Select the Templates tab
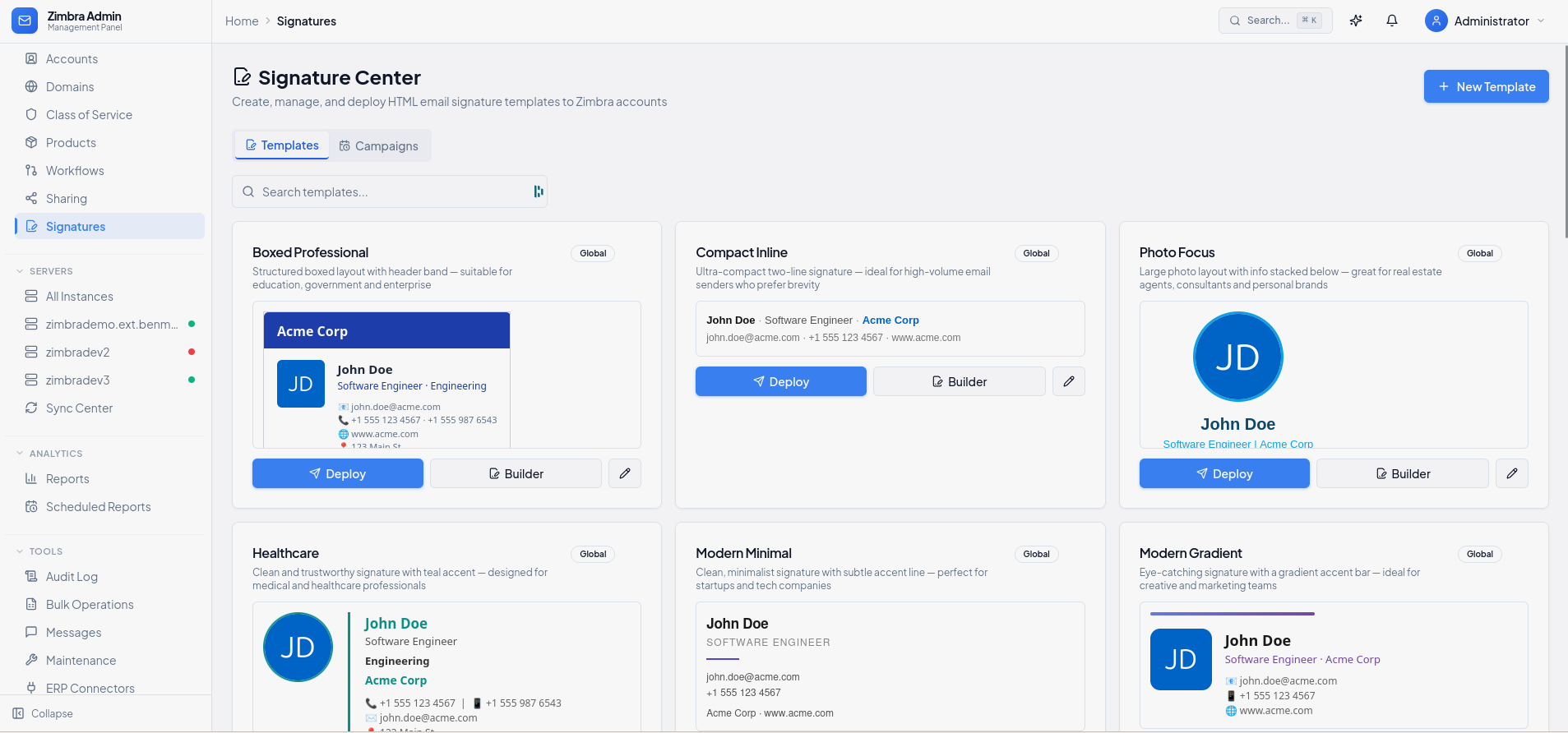Viewport: 1568px width, 733px height. 282,145
